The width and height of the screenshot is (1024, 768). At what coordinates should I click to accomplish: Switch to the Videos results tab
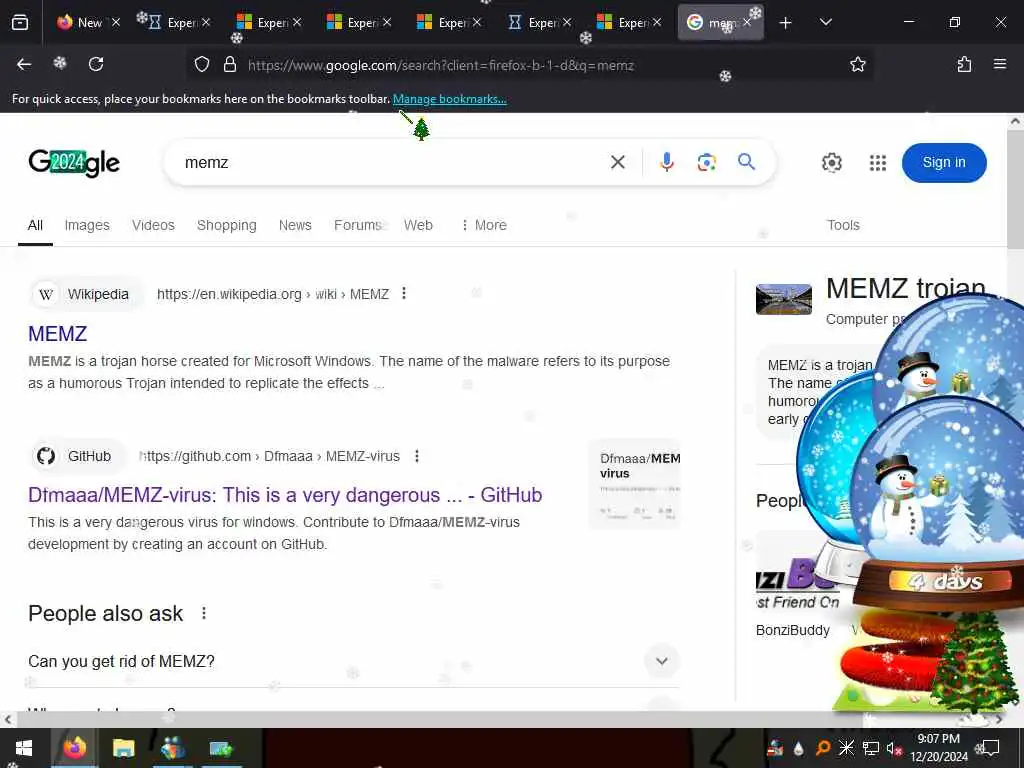[153, 225]
